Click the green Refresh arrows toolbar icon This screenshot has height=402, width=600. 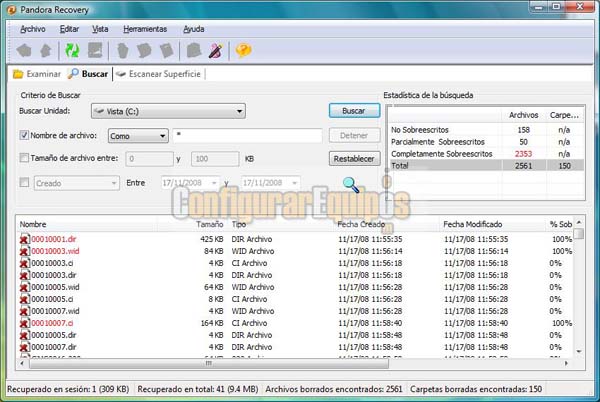72,50
